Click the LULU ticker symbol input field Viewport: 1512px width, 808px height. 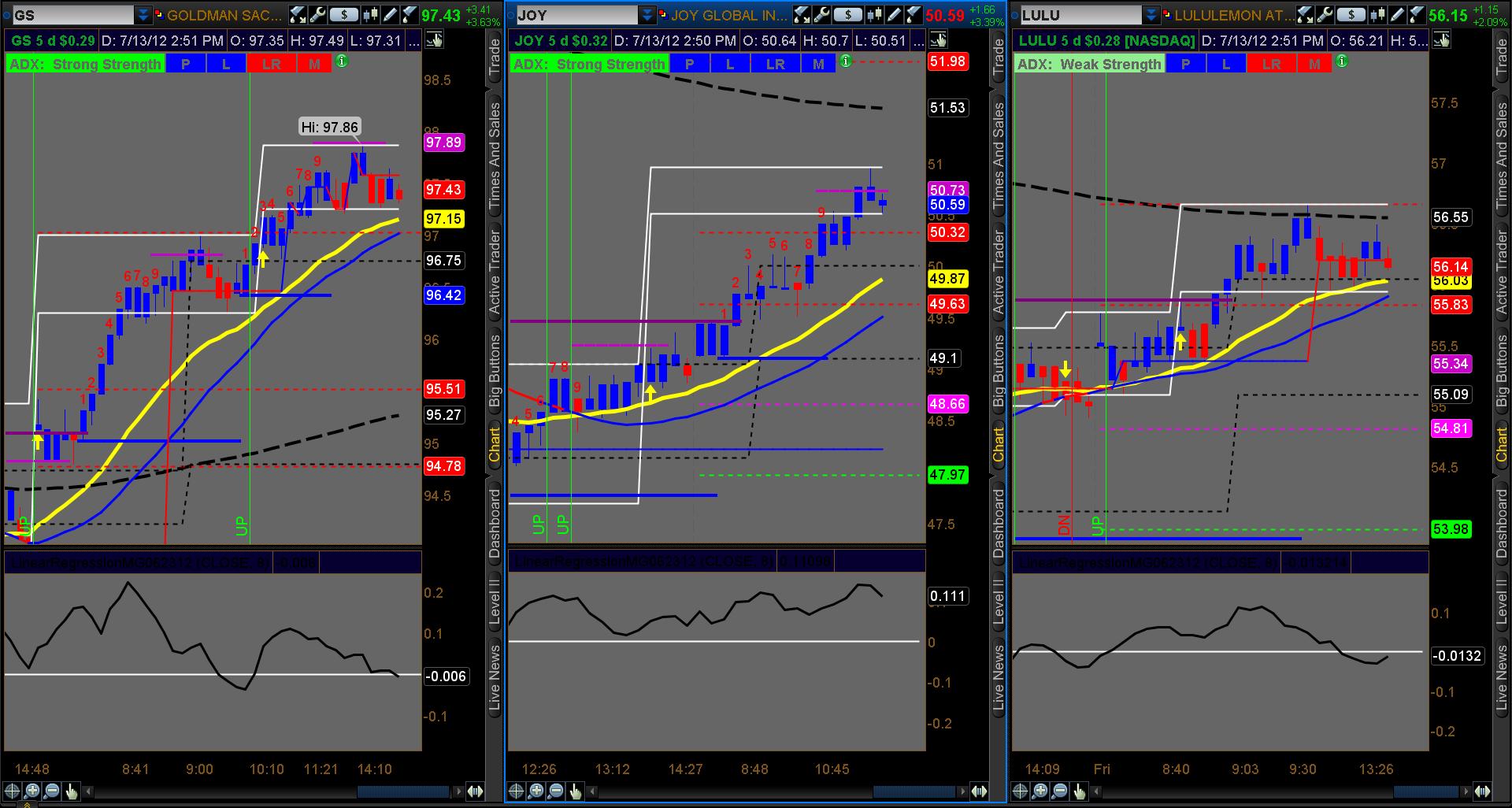1081,15
